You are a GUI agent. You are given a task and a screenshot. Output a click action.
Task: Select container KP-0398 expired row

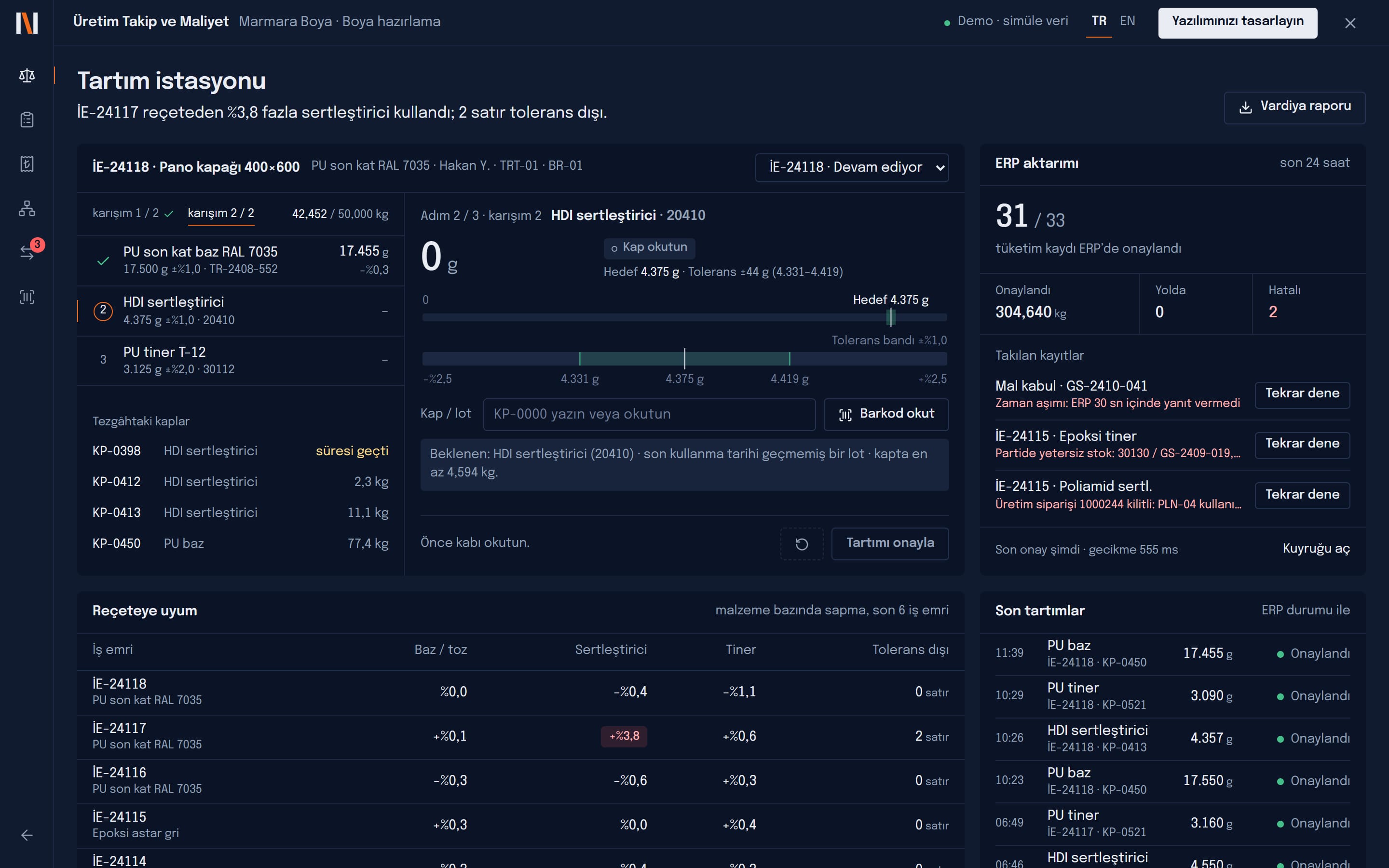click(x=241, y=451)
